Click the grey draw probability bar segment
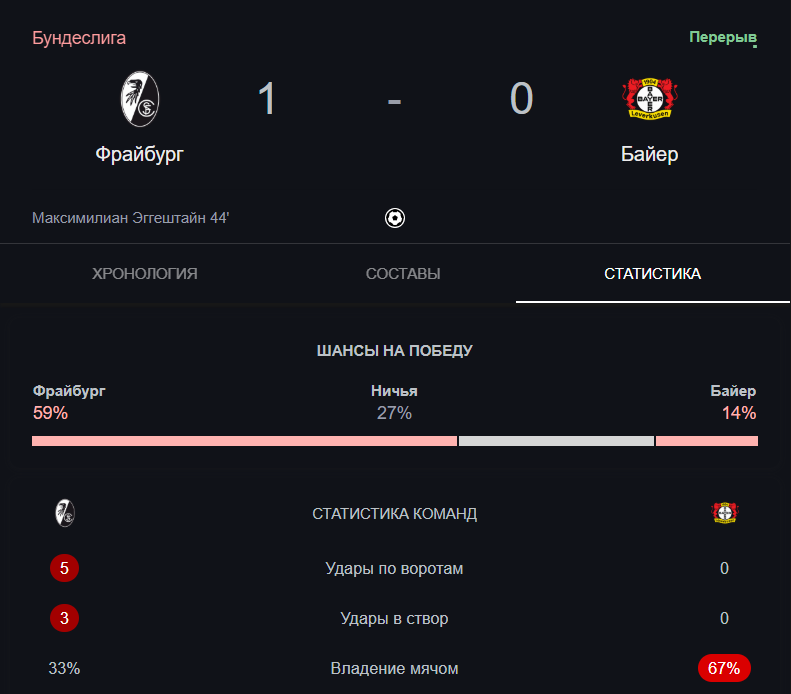This screenshot has height=694, width=791. [x=556, y=441]
